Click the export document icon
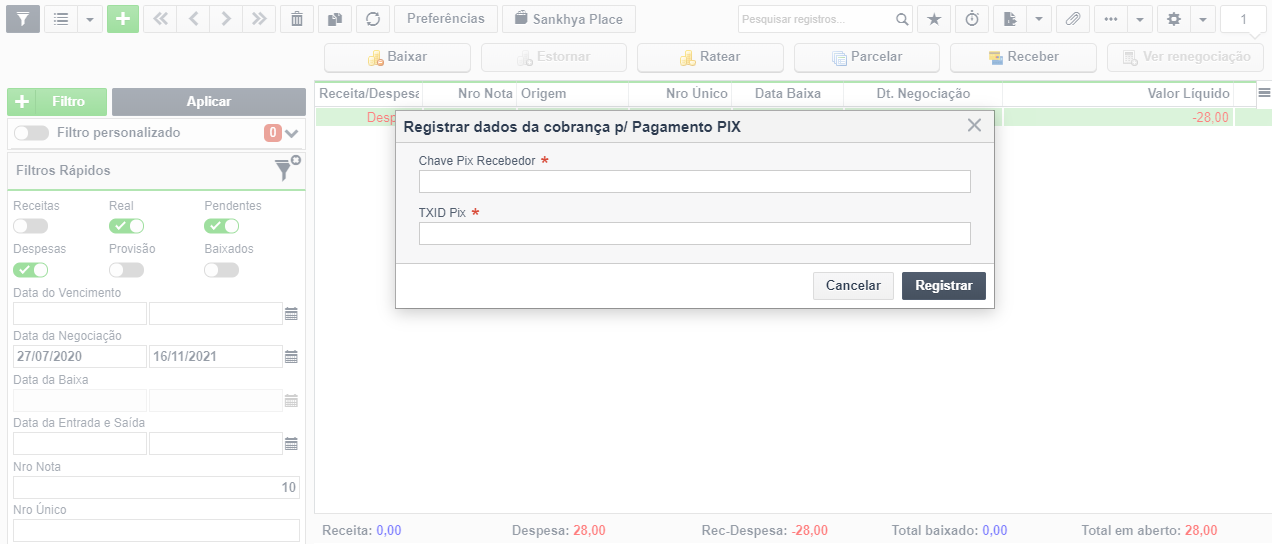This screenshot has width=1272, height=544. [x=1010, y=18]
